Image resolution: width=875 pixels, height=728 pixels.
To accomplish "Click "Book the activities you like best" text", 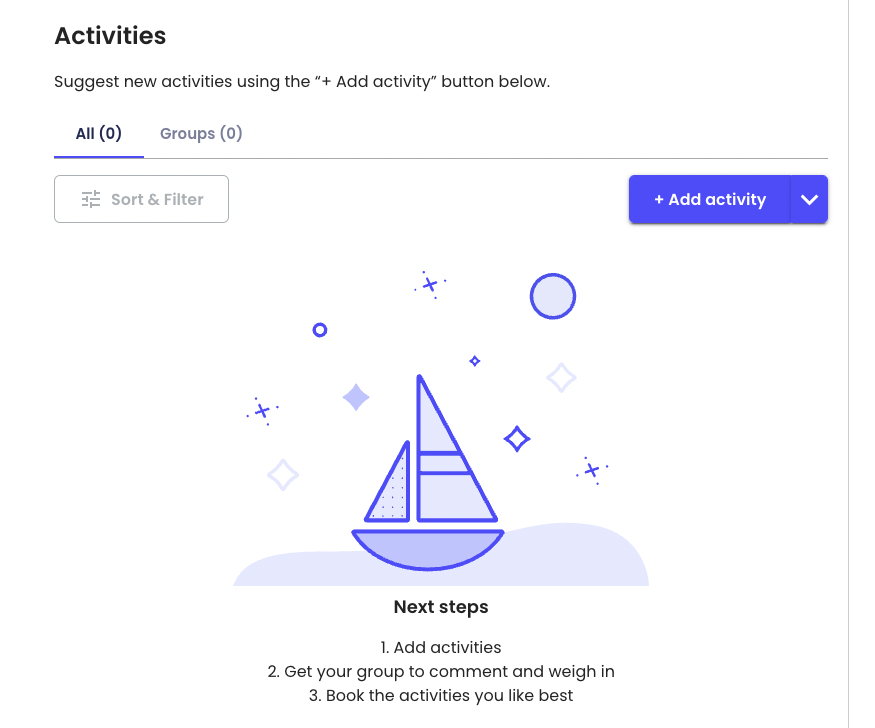I will click(x=441, y=696).
